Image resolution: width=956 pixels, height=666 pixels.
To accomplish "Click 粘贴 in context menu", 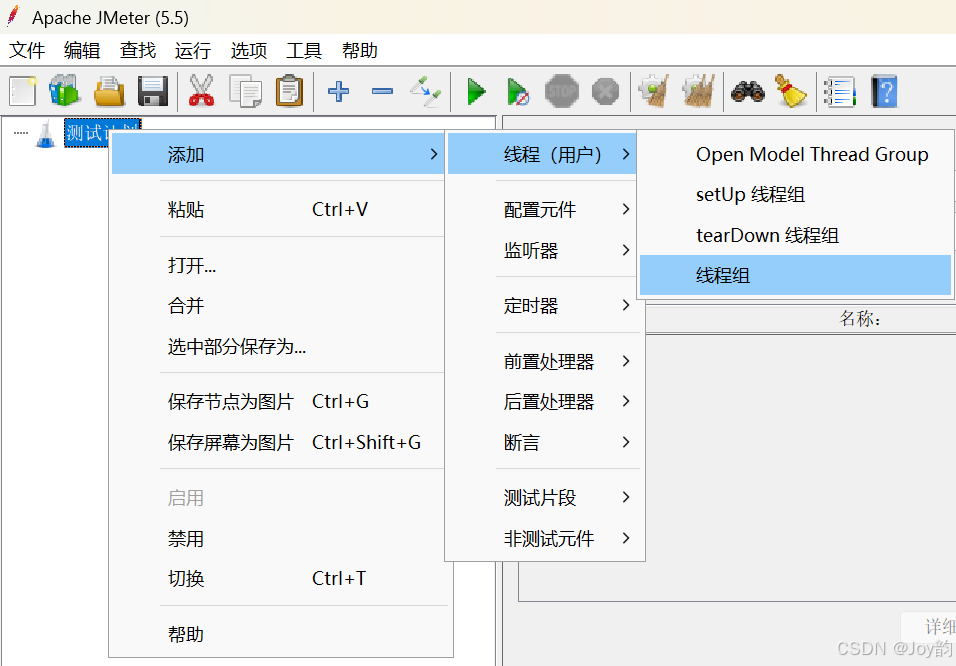I will click(278, 210).
